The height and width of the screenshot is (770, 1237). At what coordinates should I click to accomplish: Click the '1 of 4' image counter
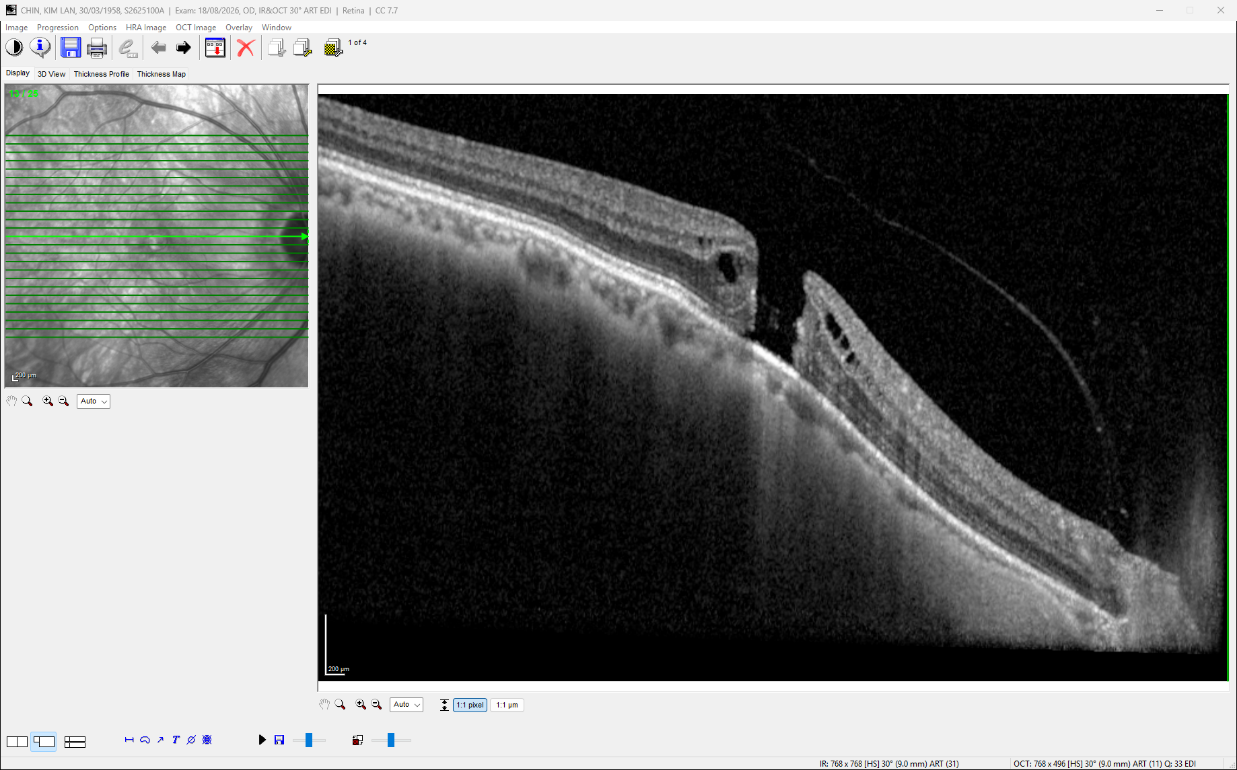(358, 43)
